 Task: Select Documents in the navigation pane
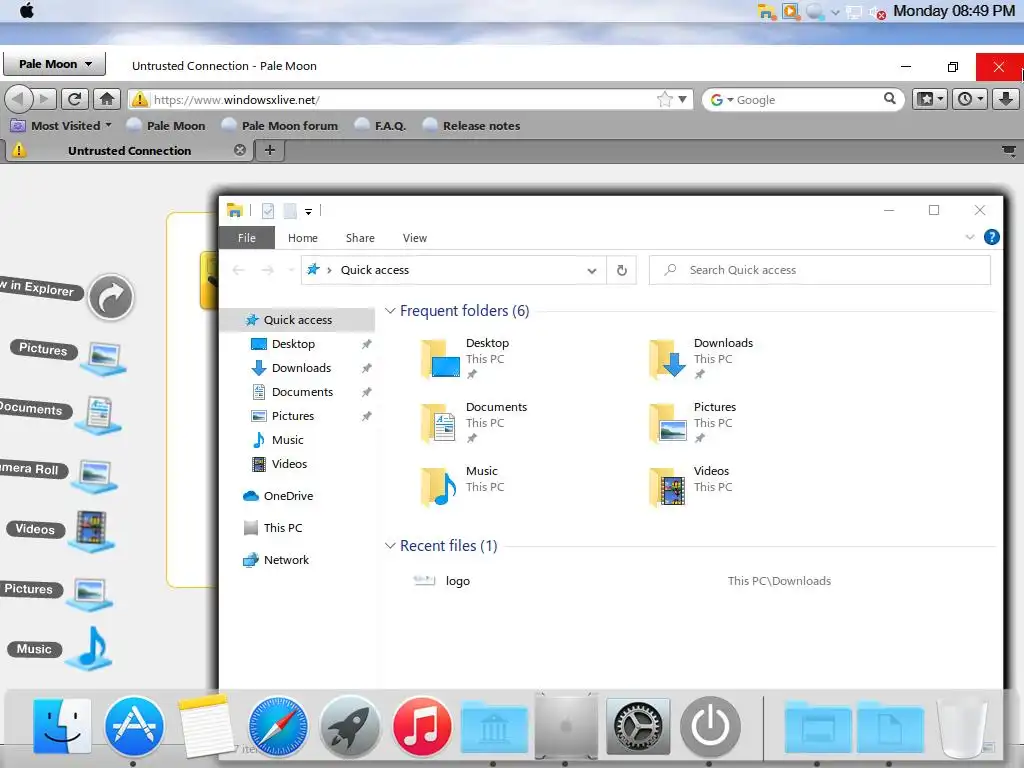click(302, 392)
